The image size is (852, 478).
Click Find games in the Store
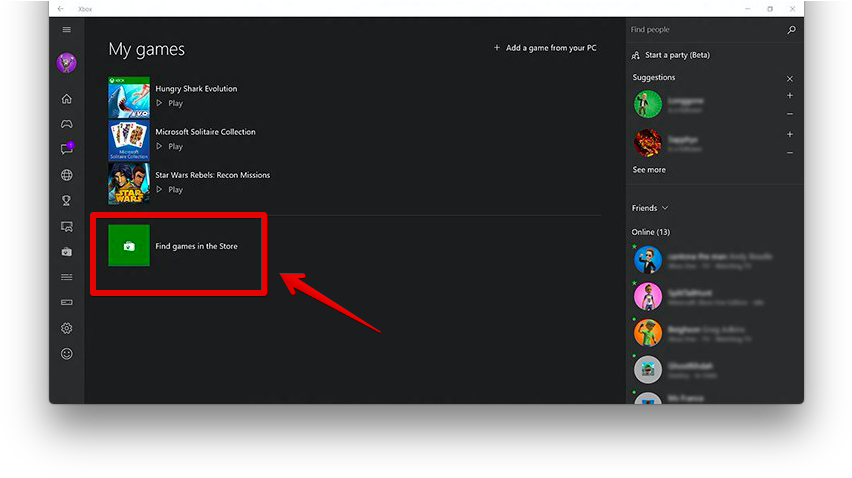[196, 246]
